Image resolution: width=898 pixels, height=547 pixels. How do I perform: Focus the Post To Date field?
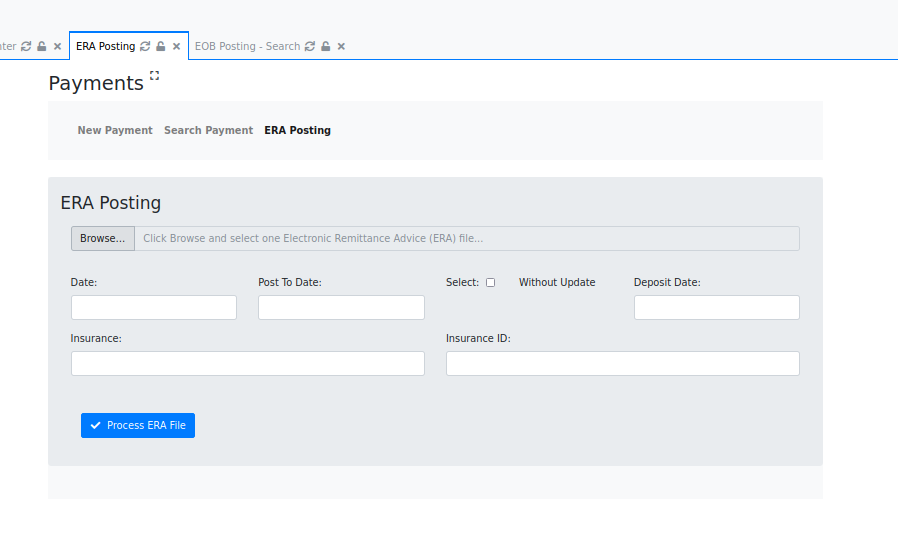point(341,307)
